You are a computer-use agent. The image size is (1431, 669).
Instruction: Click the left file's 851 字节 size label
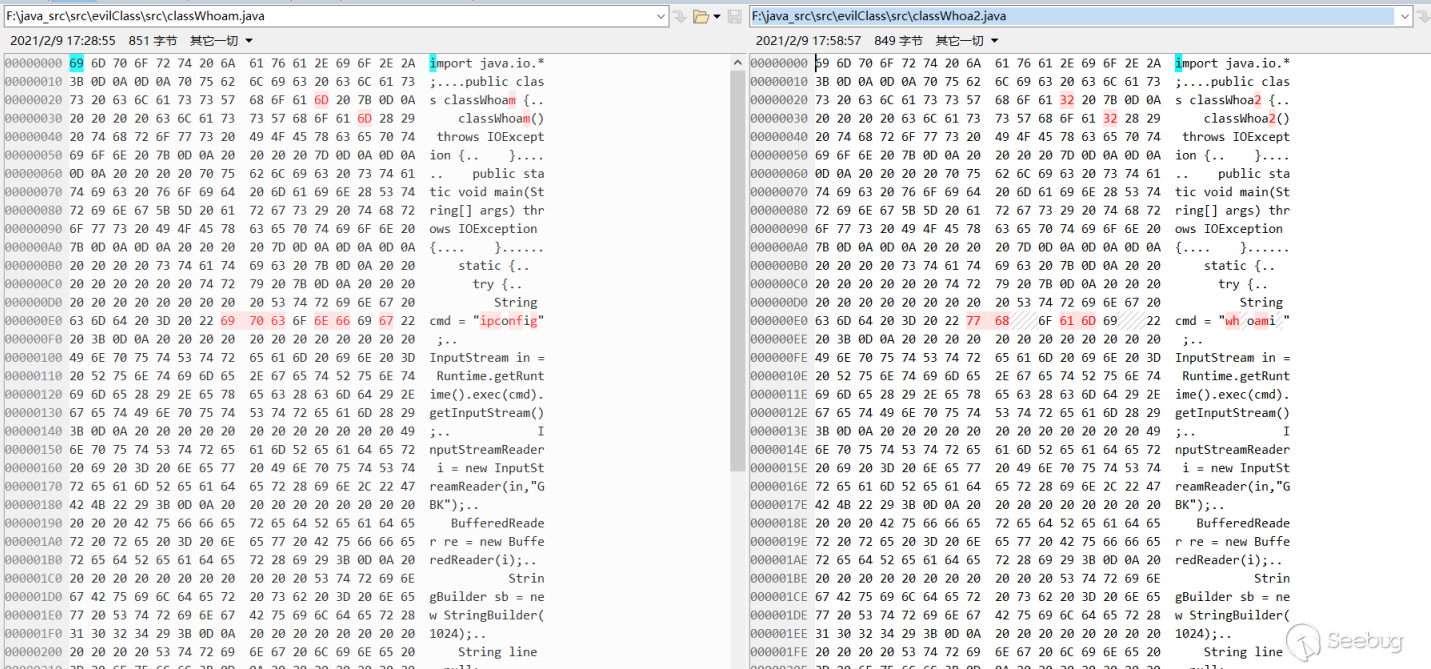tap(153, 40)
